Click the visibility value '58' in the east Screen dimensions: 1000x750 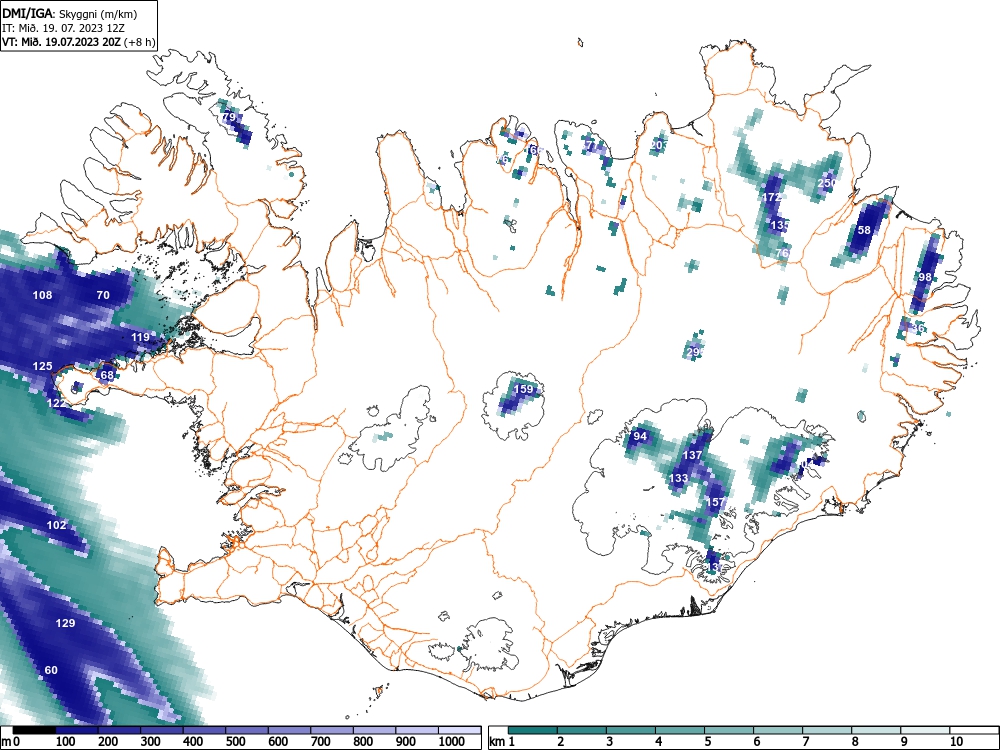coord(864,230)
